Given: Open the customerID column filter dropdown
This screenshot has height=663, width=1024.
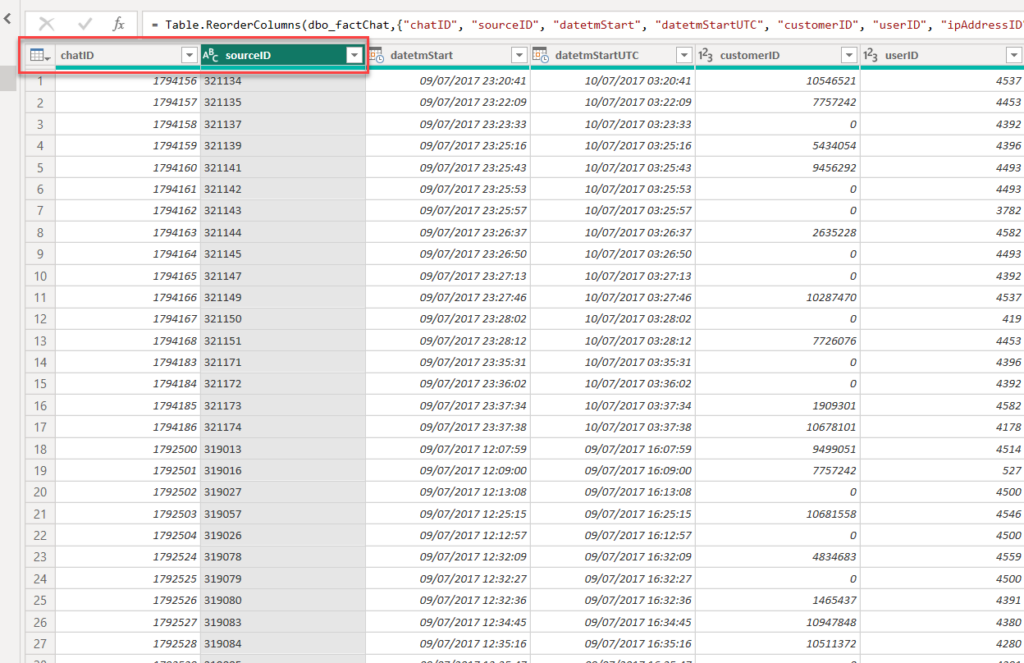Looking at the screenshot, I should coord(848,56).
